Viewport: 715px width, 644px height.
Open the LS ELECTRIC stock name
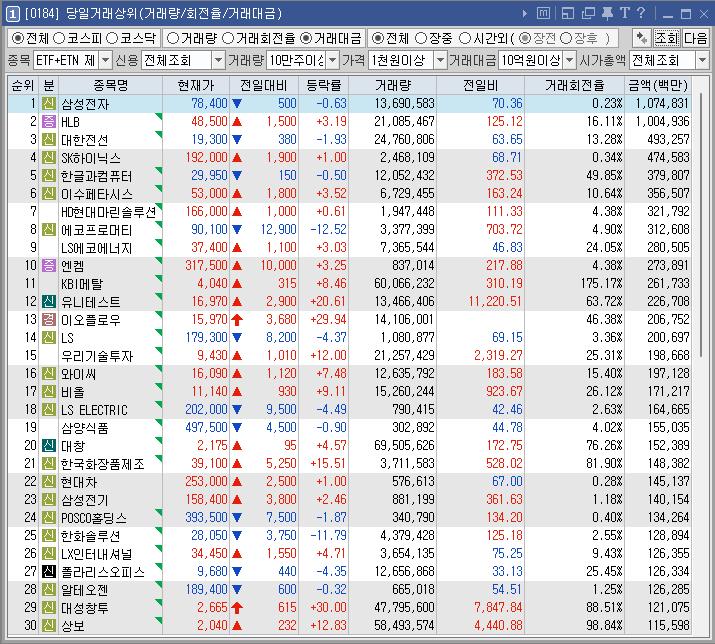click(x=94, y=410)
